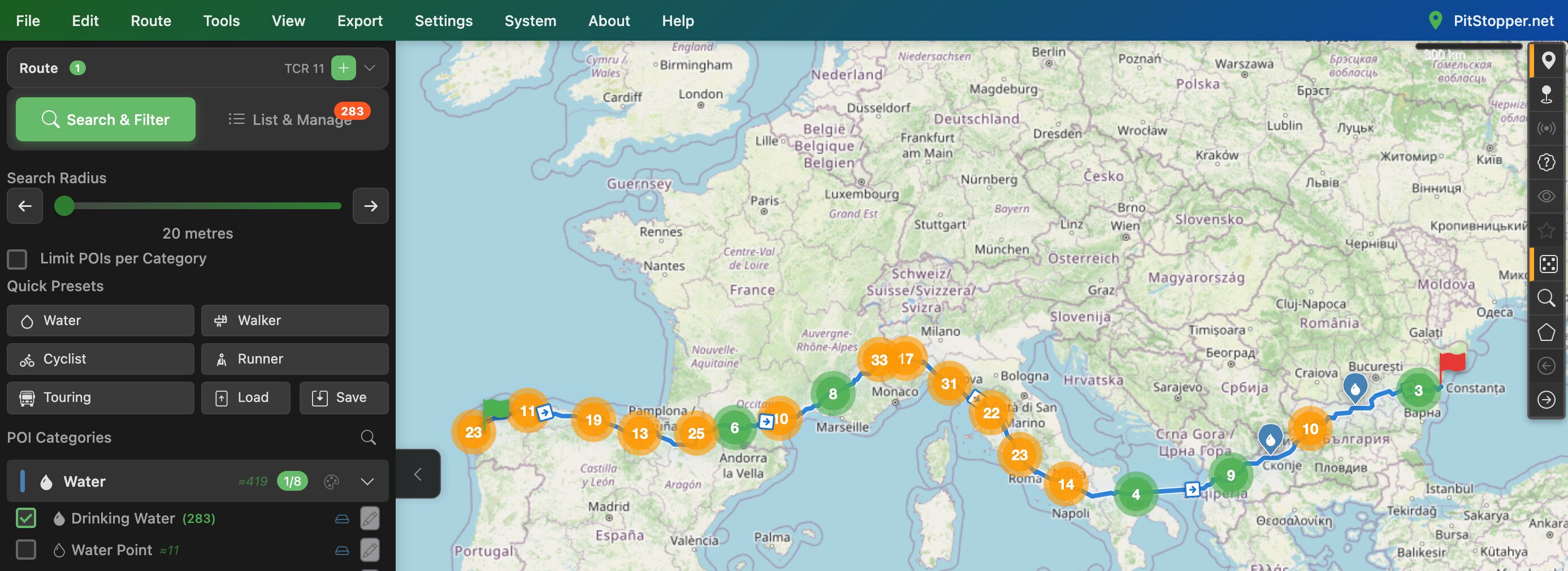Click the green plus add route button
Viewport: 1568px width, 571px height.
(343, 68)
